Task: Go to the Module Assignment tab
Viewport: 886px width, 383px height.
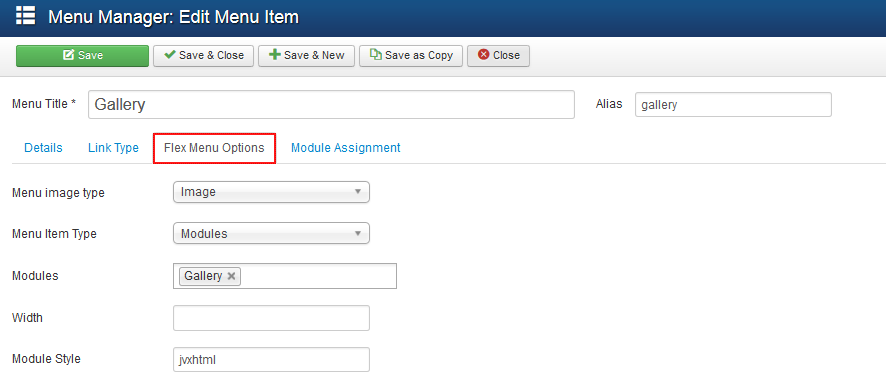Action: click(346, 148)
